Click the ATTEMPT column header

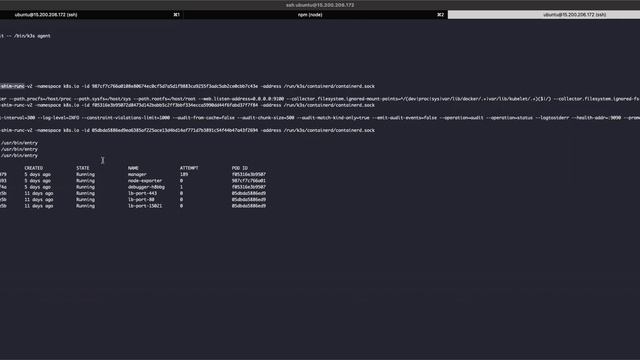point(189,168)
